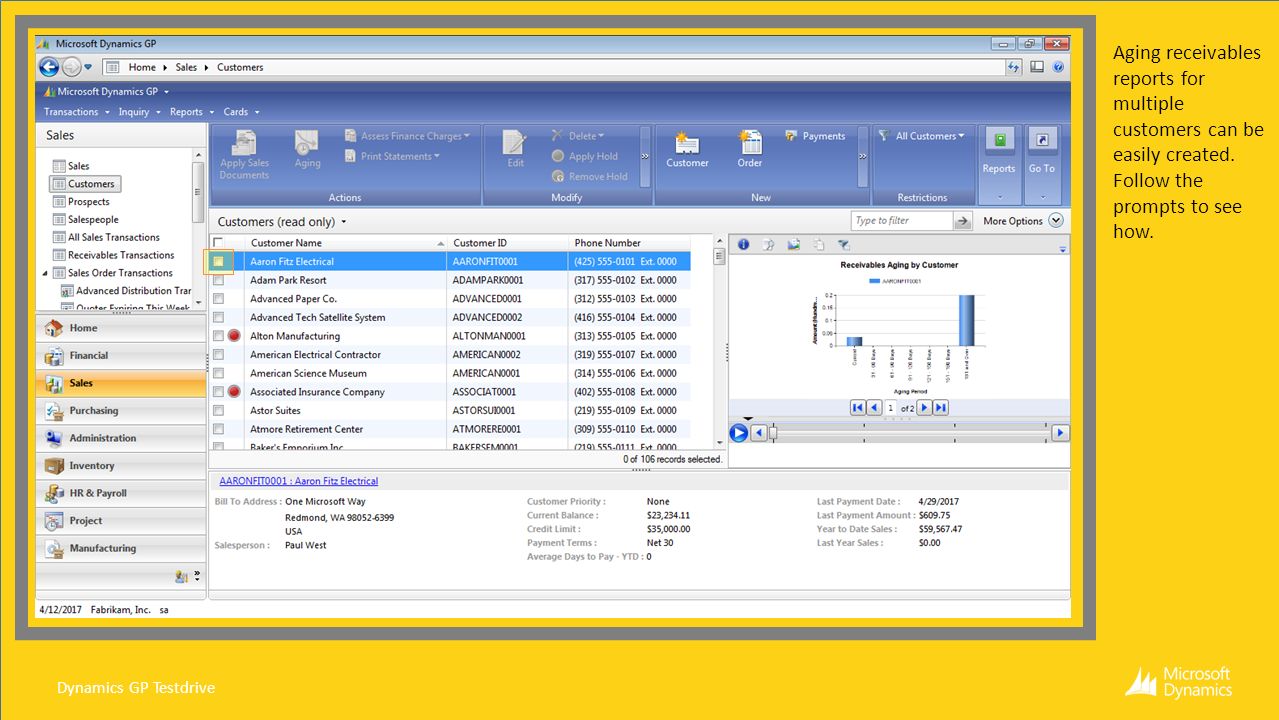1279x720 pixels.
Task: Click the chart information icon
Action: (x=744, y=244)
